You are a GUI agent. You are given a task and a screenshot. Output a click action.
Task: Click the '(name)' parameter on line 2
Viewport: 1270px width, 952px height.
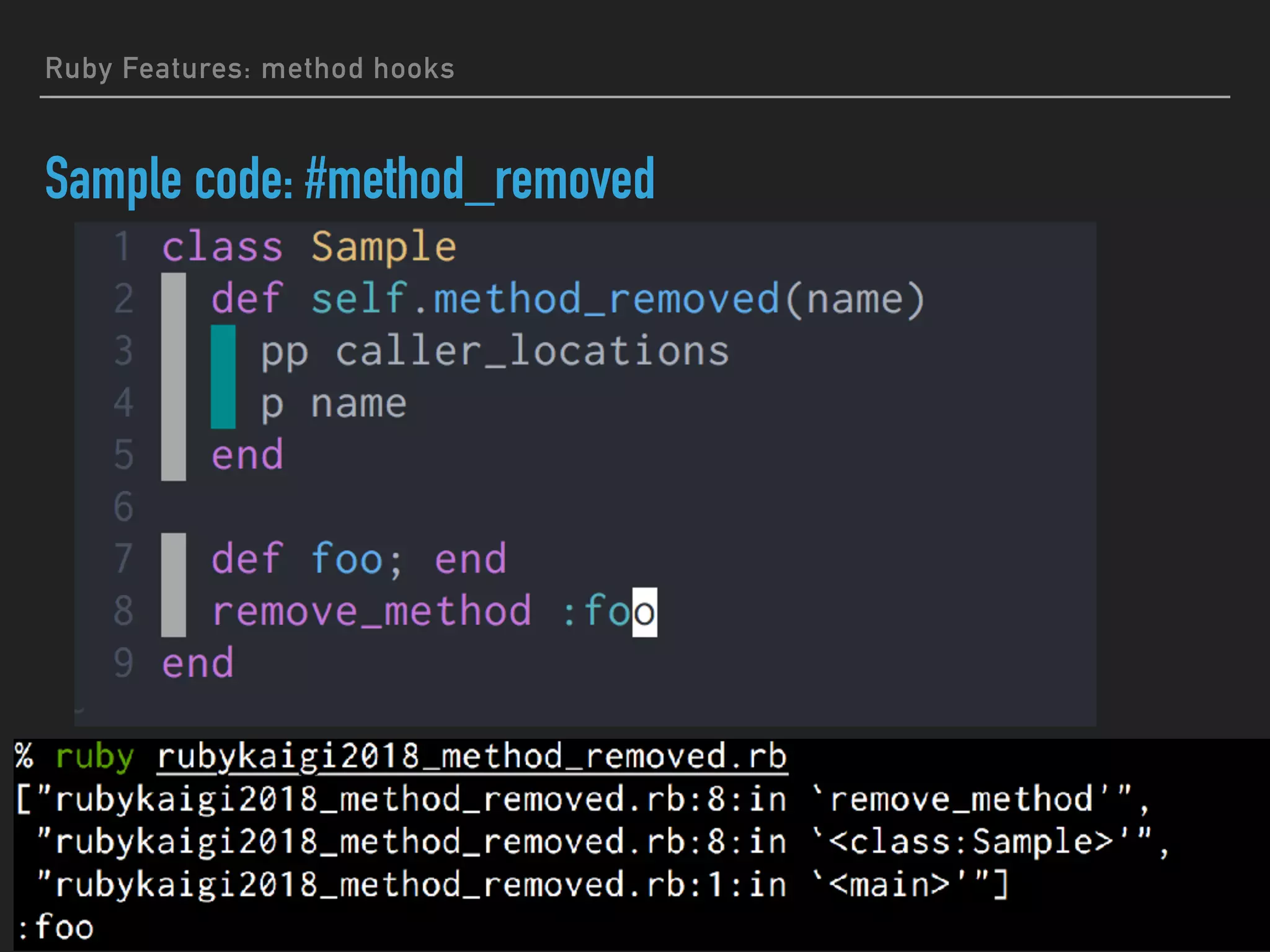(x=855, y=299)
